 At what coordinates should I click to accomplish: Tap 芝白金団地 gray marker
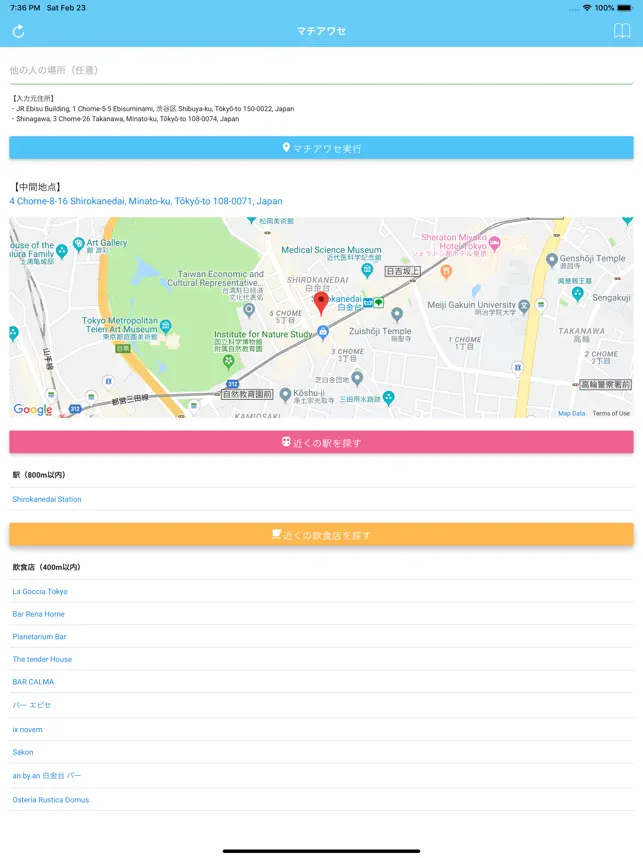(x=357, y=378)
